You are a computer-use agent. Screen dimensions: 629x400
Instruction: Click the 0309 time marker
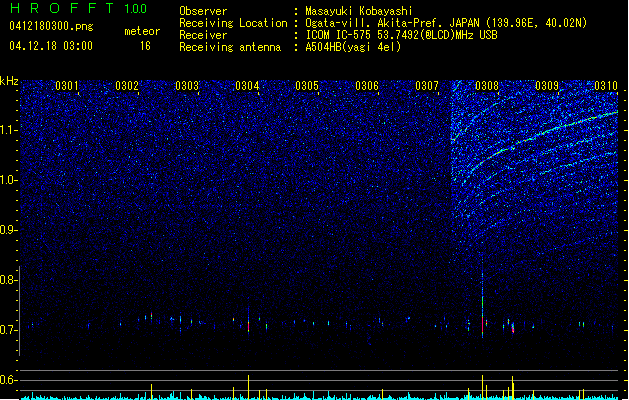[x=547, y=85]
